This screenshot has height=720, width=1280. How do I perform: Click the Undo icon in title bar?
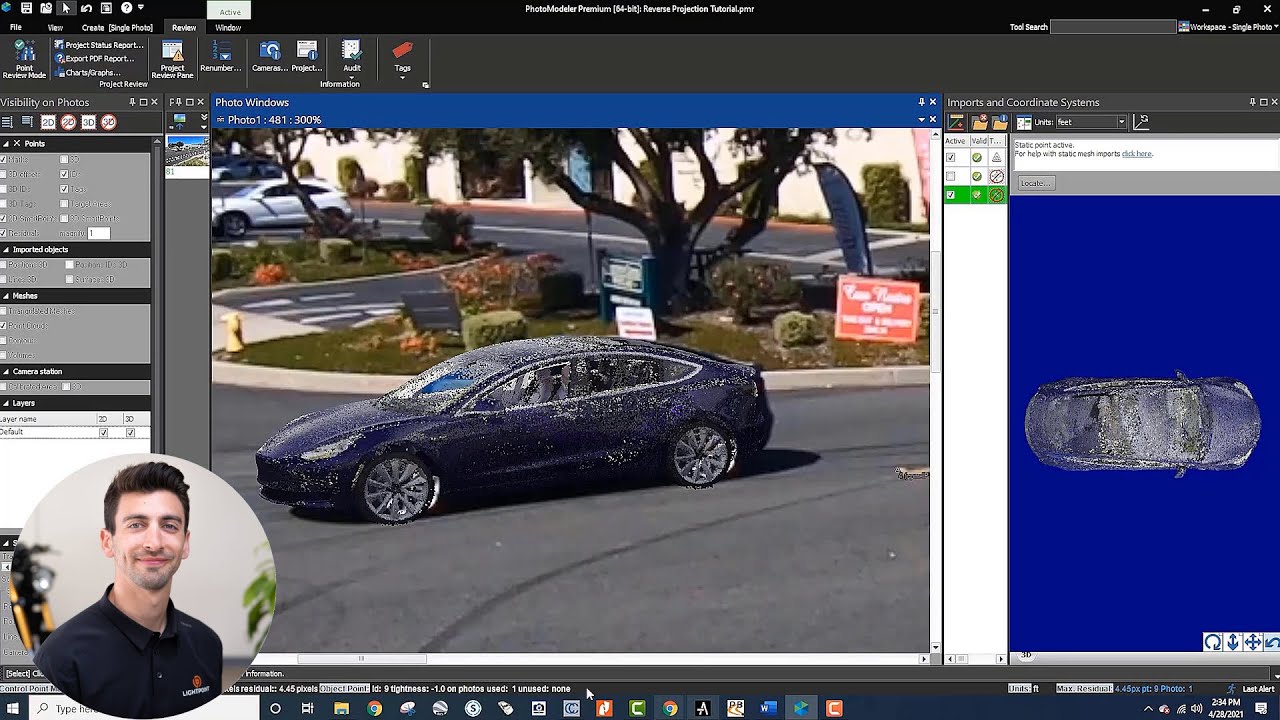(86, 8)
